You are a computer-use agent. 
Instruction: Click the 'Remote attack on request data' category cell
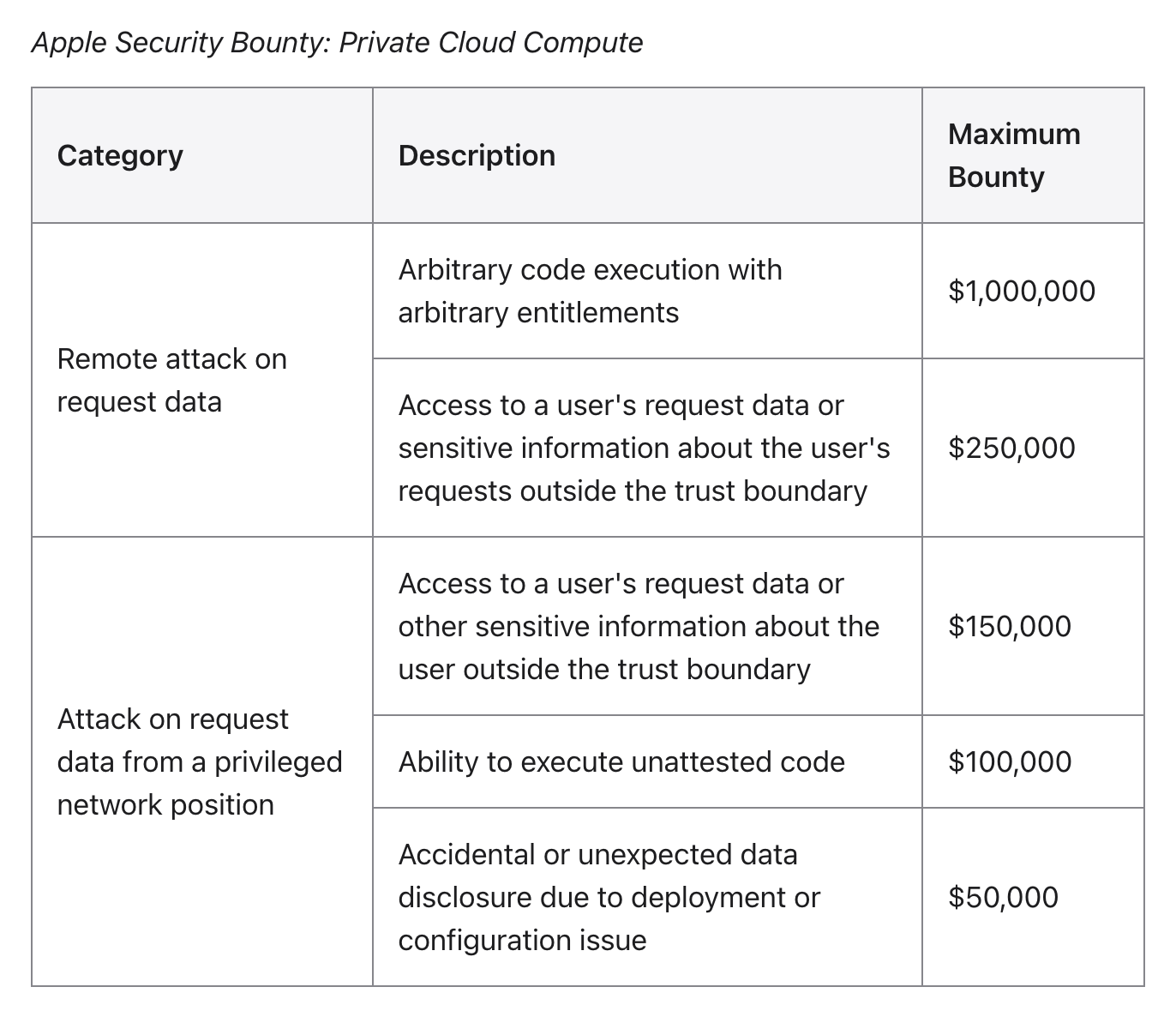(x=172, y=380)
